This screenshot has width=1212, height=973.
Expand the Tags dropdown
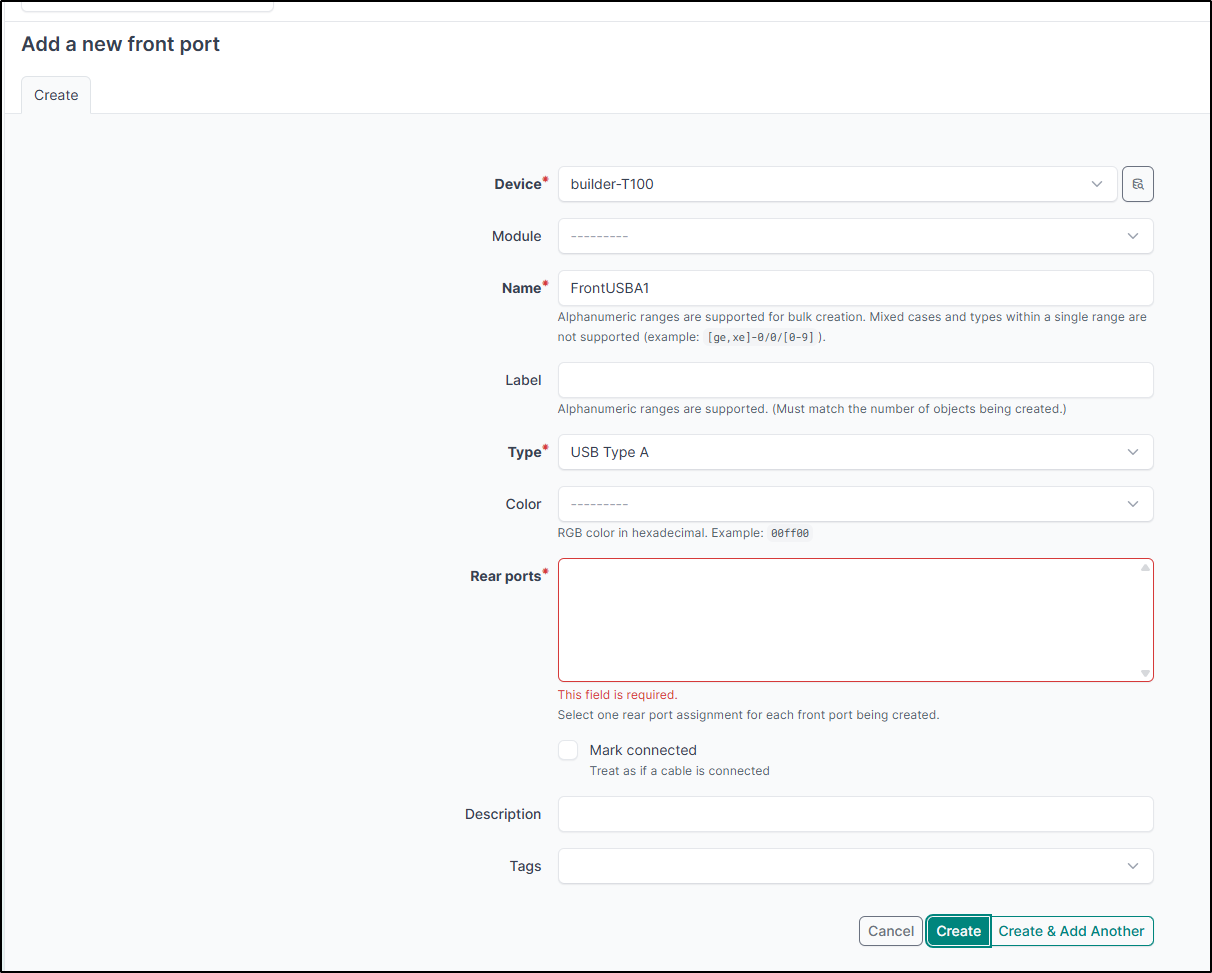pos(855,866)
